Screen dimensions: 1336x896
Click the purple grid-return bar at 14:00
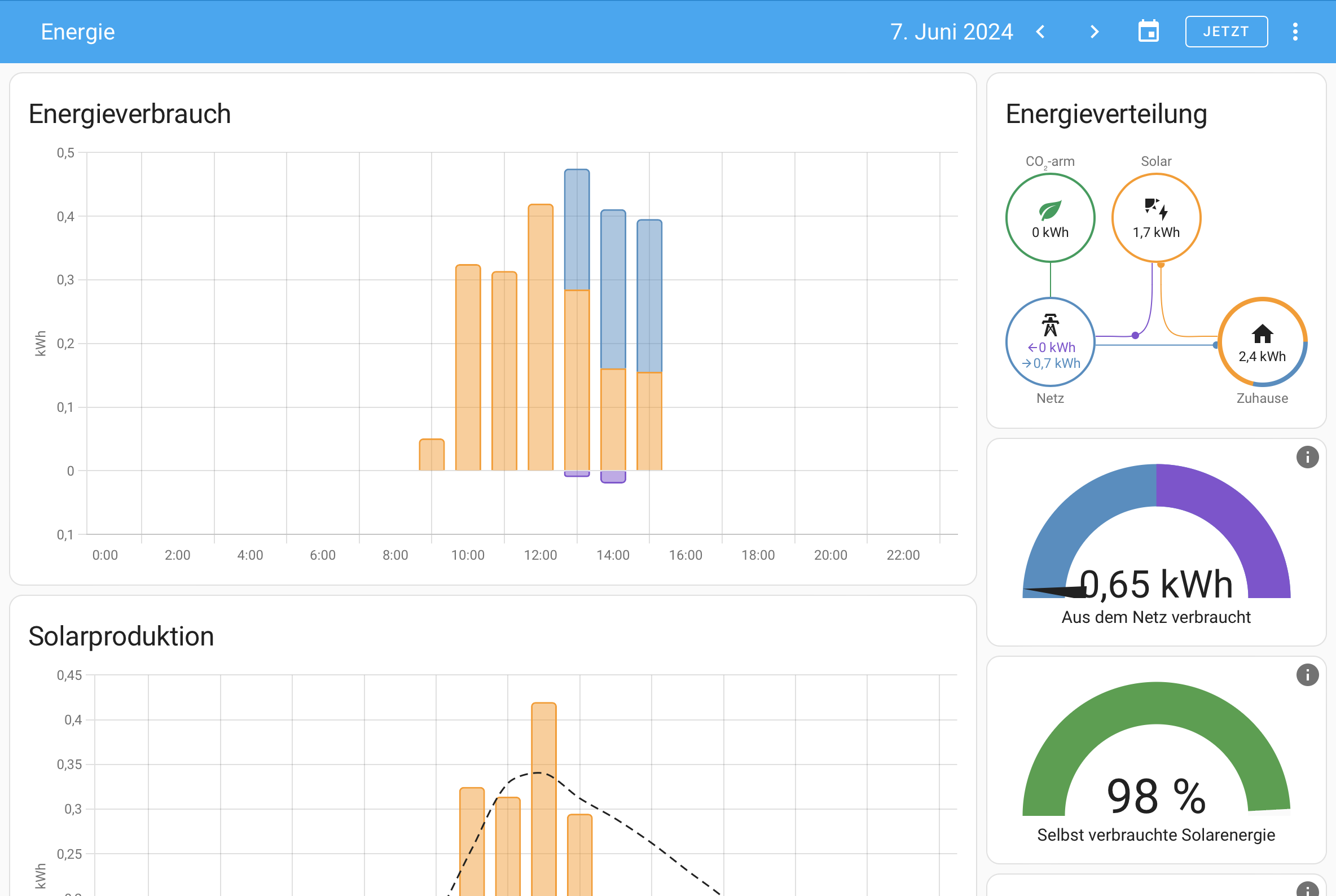[x=613, y=477]
